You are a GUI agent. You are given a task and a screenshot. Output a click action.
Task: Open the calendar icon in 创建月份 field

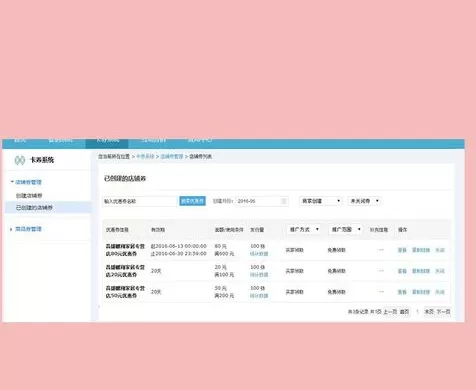pyautogui.click(x=284, y=201)
